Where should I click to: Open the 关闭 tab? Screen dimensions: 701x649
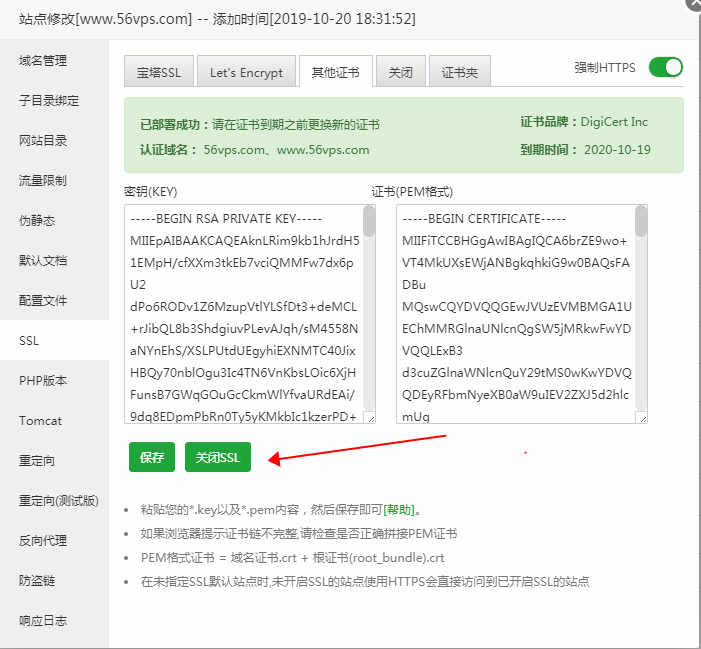click(x=400, y=72)
